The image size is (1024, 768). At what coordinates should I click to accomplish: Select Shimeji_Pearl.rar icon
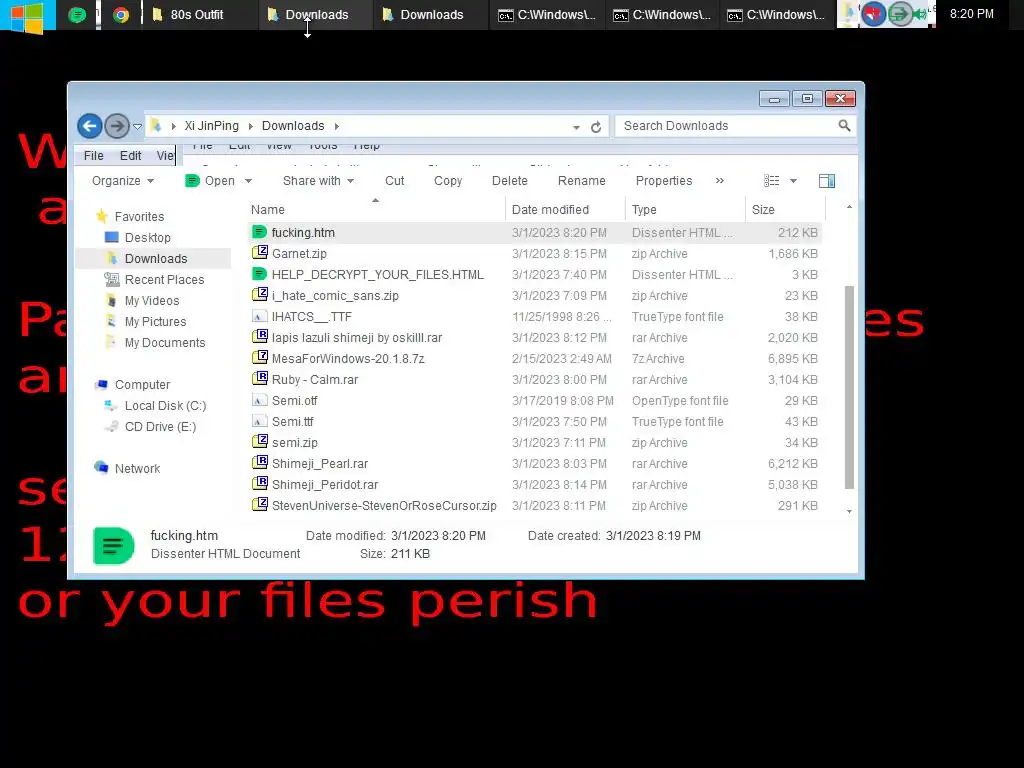click(x=260, y=463)
